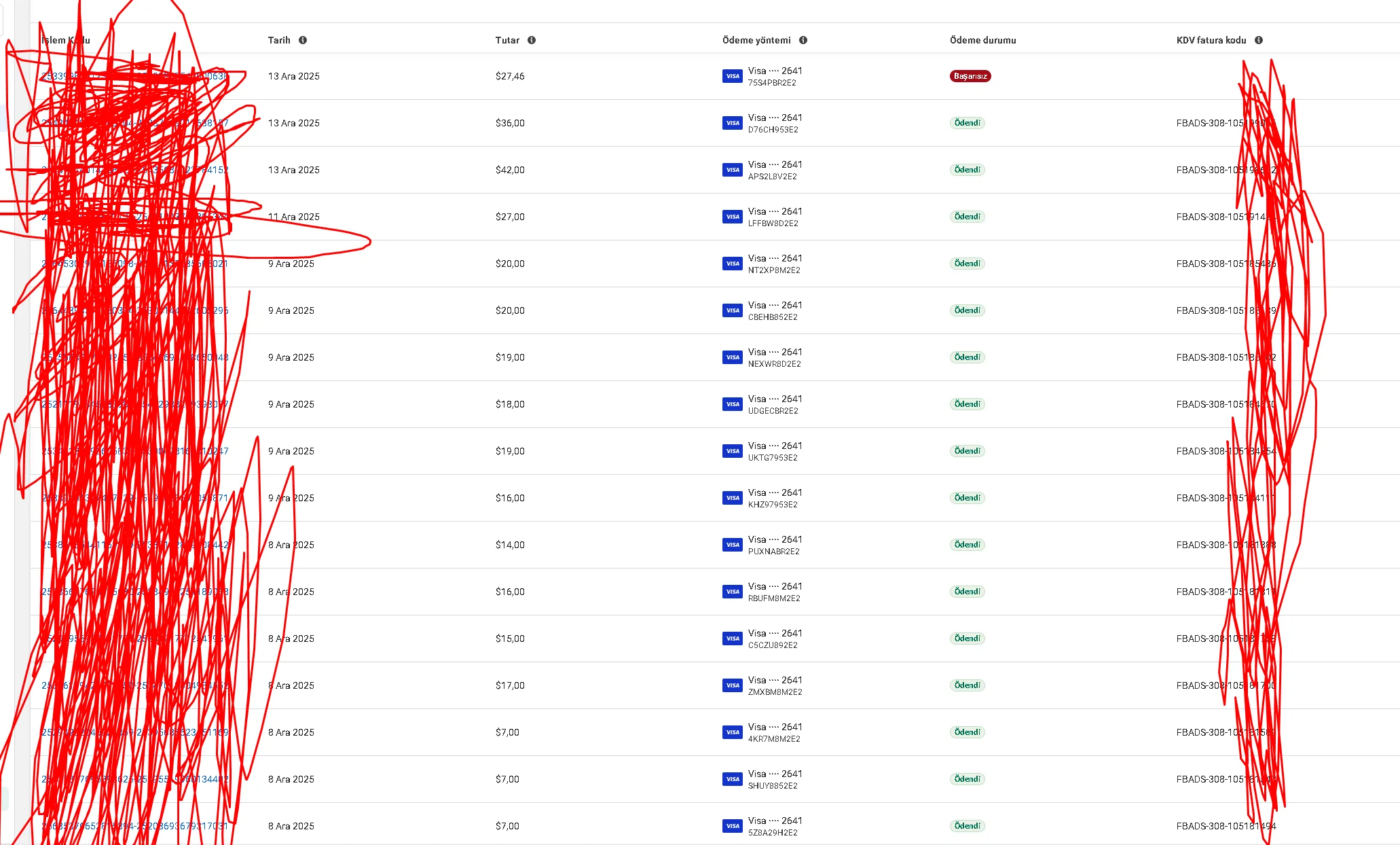Click Visa logo beside reference D76CH953E2
The image size is (1400, 845).
tap(732, 123)
